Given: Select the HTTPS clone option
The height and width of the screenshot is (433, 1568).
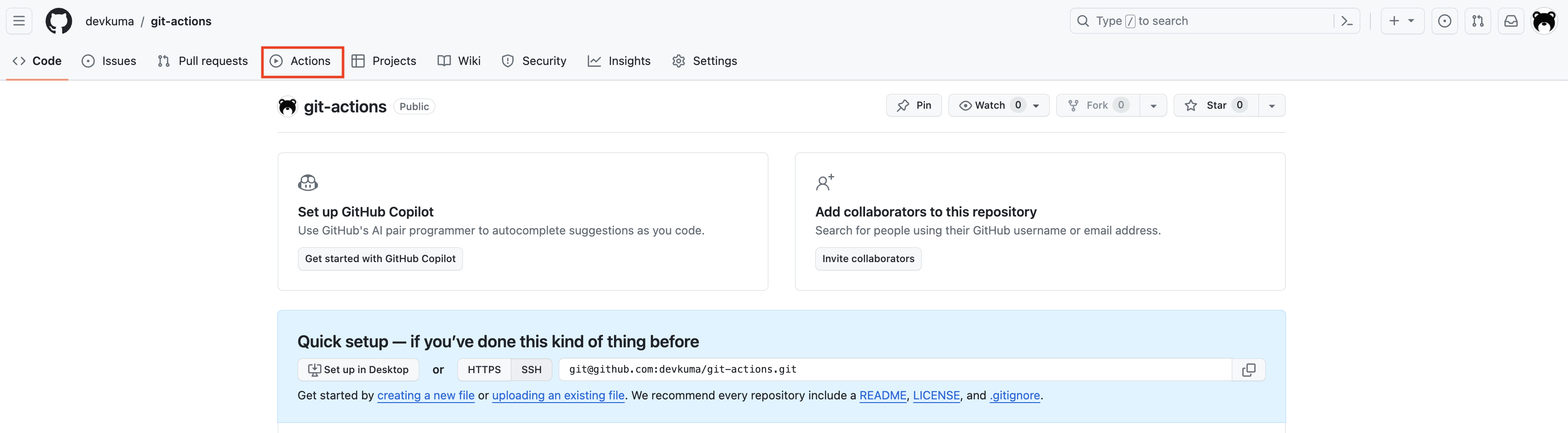Looking at the screenshot, I should [x=485, y=370].
